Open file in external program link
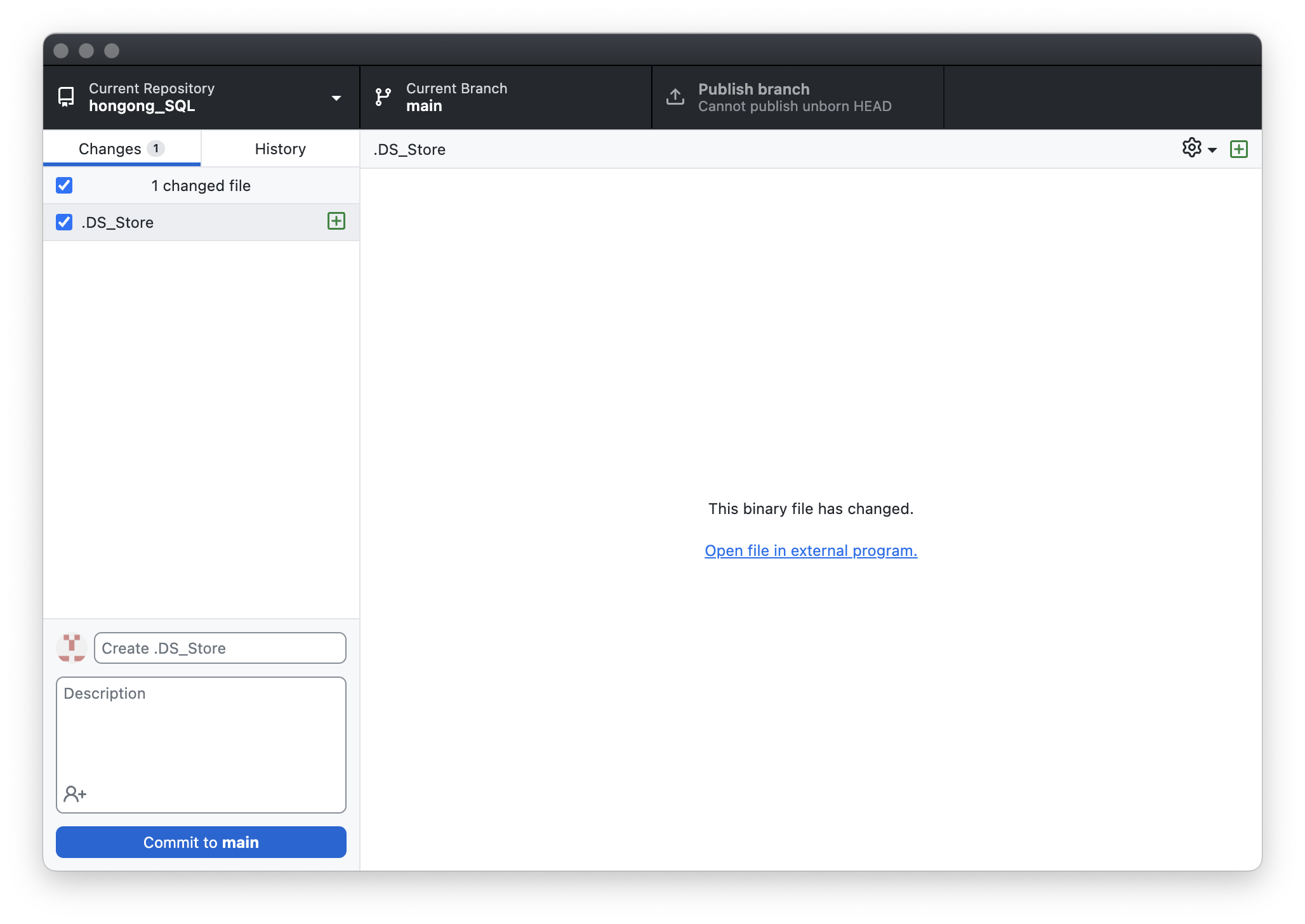The height and width of the screenshot is (924, 1305). [811, 550]
